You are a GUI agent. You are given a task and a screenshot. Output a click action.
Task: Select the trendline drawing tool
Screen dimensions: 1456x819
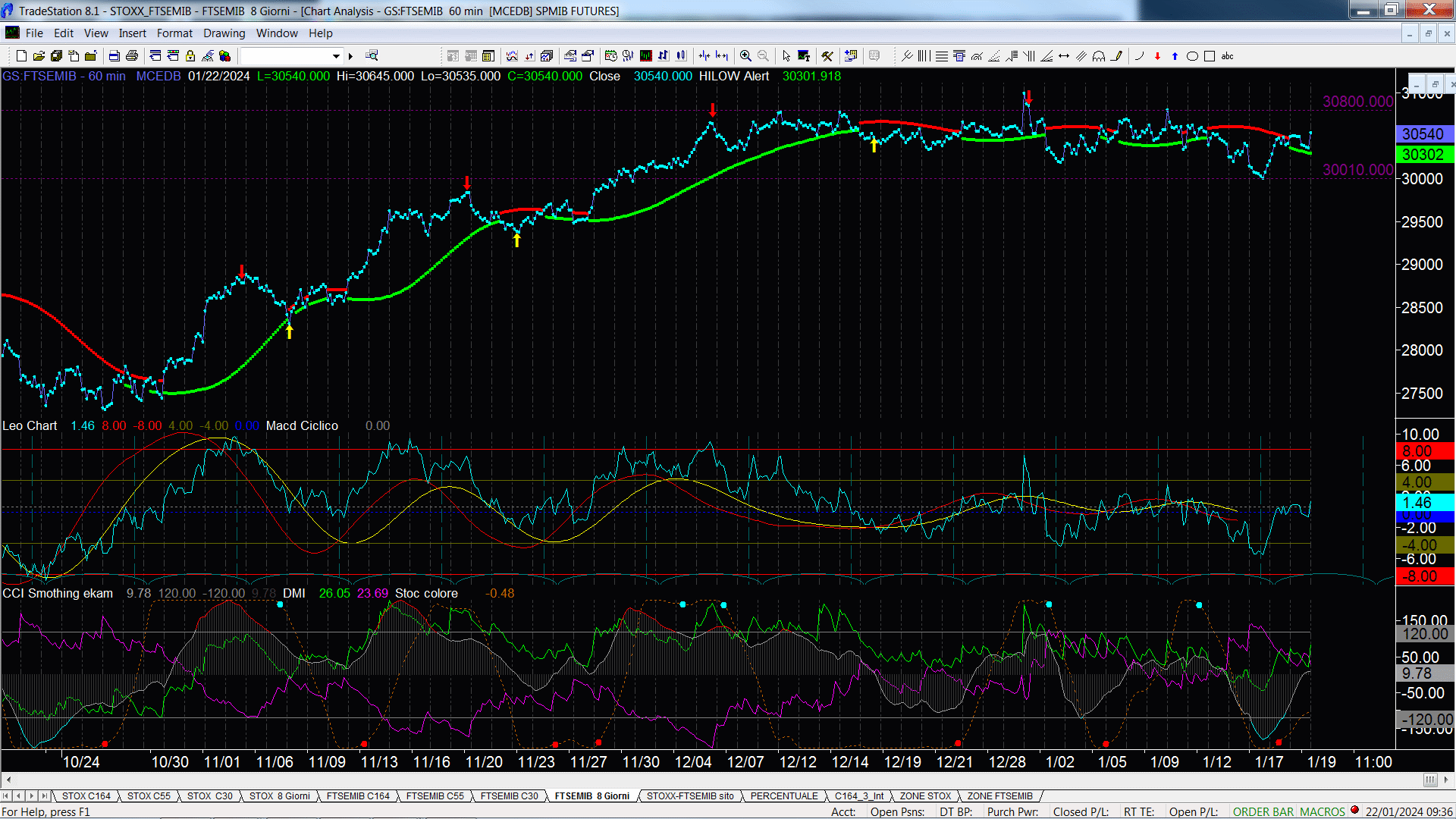click(x=907, y=56)
